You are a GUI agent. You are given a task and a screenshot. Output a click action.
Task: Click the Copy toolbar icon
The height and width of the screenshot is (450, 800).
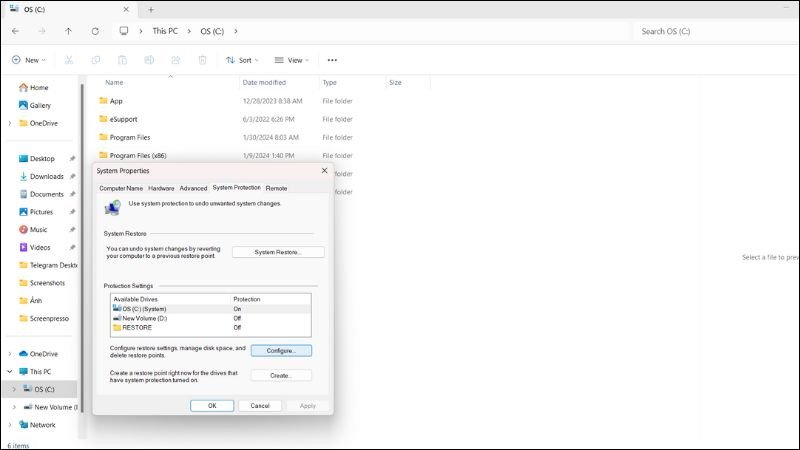(x=95, y=60)
